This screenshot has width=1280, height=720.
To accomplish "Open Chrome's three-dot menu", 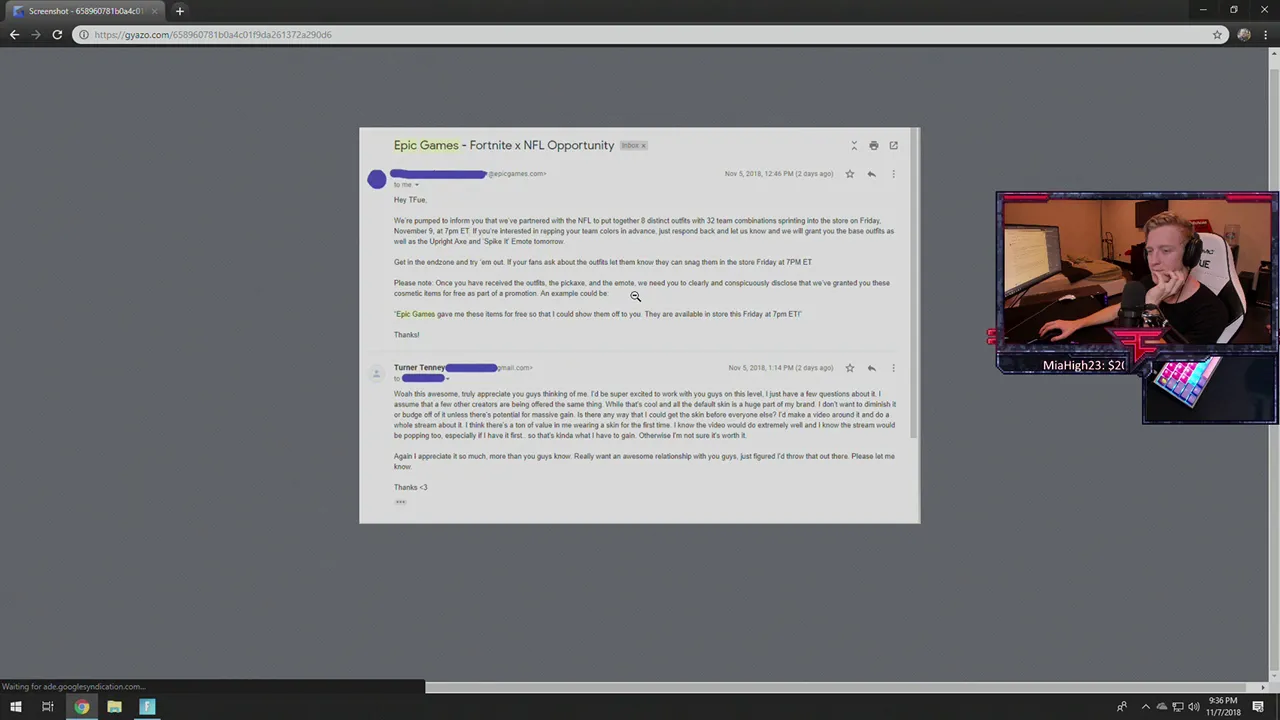I will click(1267, 35).
